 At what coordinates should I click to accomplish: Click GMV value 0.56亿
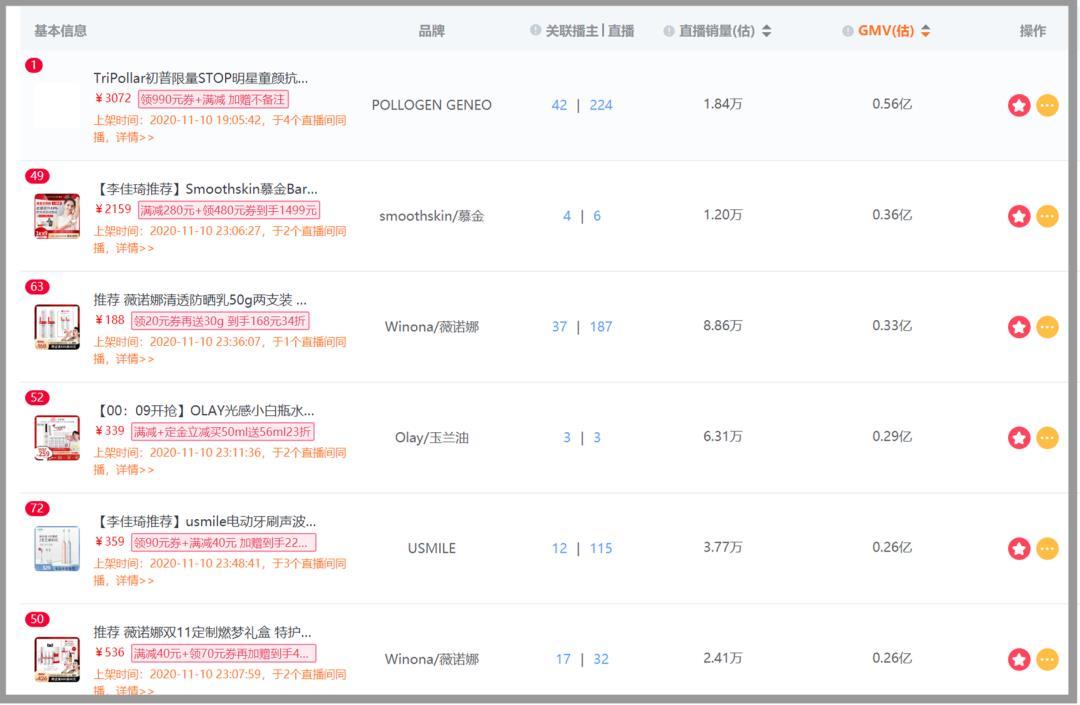892,104
